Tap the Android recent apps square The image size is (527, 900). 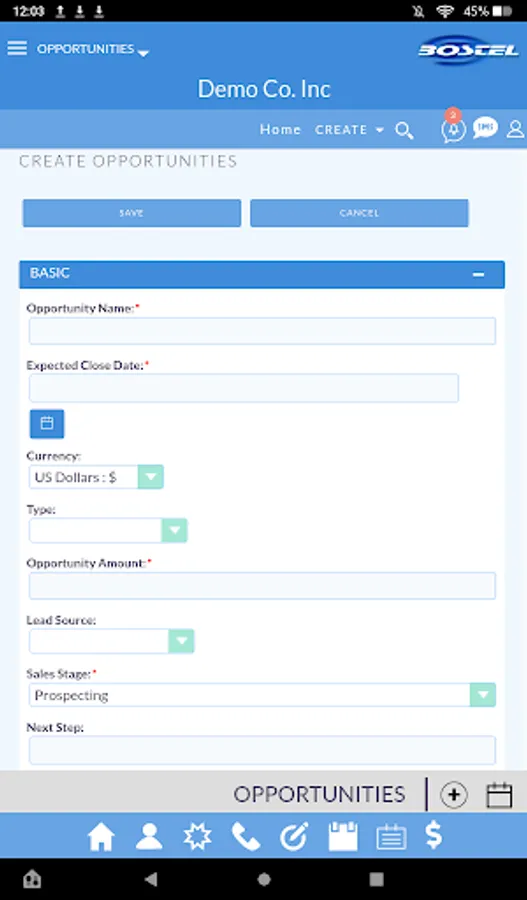click(377, 879)
